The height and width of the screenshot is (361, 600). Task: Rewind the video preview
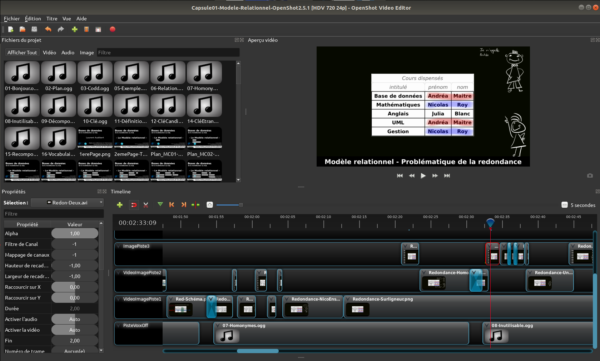pyautogui.click(x=412, y=176)
